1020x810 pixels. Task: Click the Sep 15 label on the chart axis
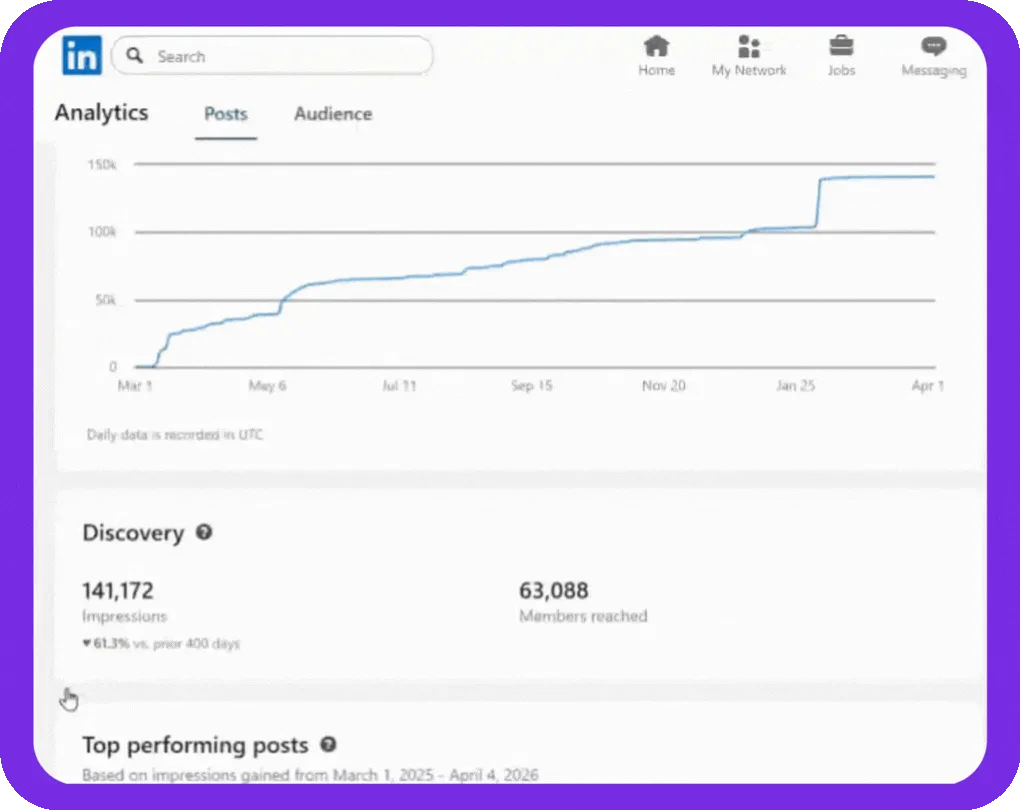tap(531, 386)
